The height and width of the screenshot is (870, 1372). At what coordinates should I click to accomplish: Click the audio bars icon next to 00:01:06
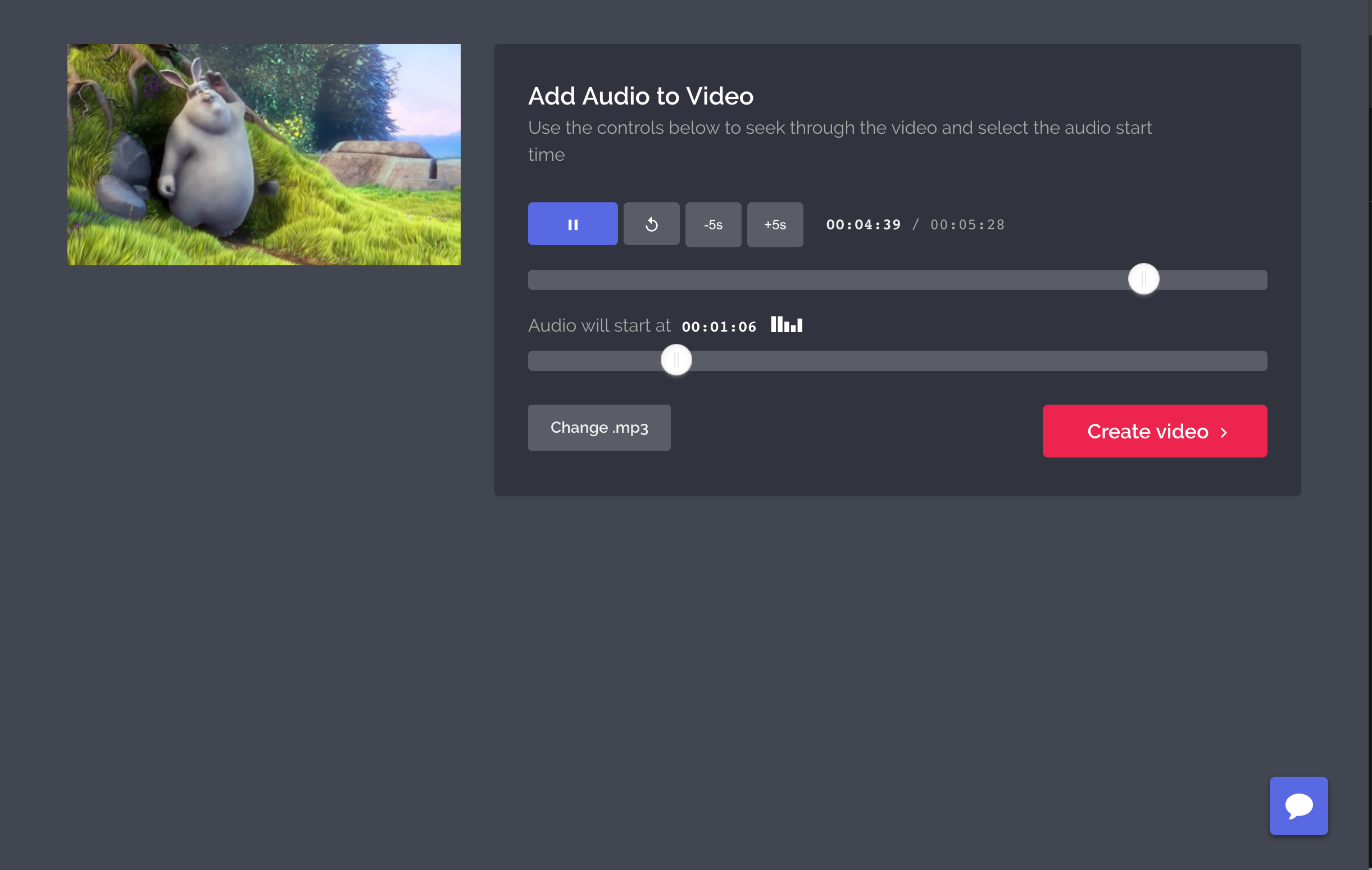[x=786, y=325]
